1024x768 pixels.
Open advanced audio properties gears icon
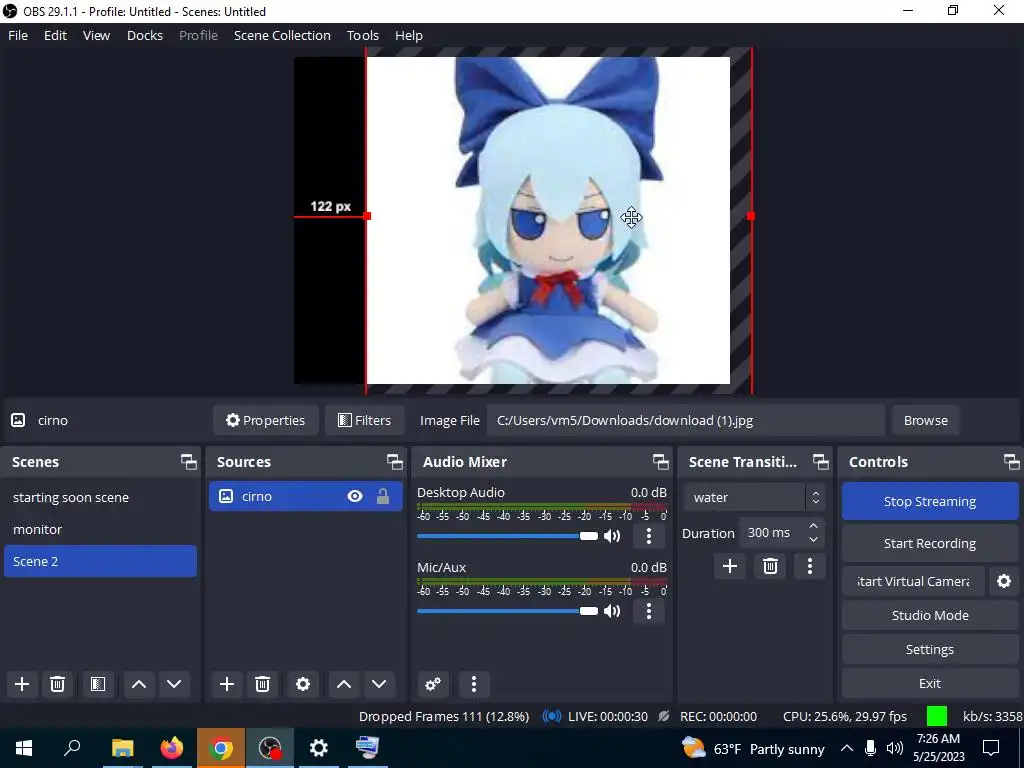coord(433,684)
